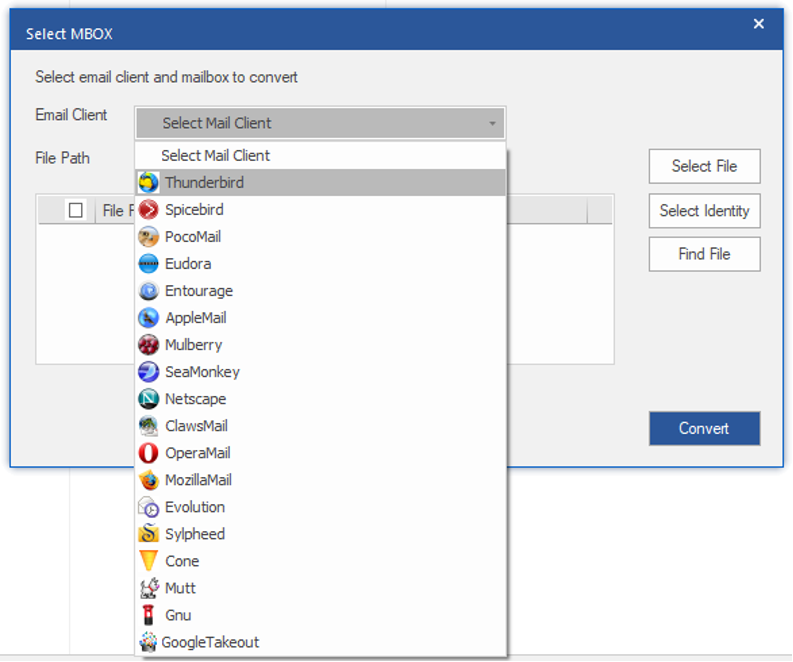
Task: Click the Eudora blue icon
Action: tap(148, 263)
